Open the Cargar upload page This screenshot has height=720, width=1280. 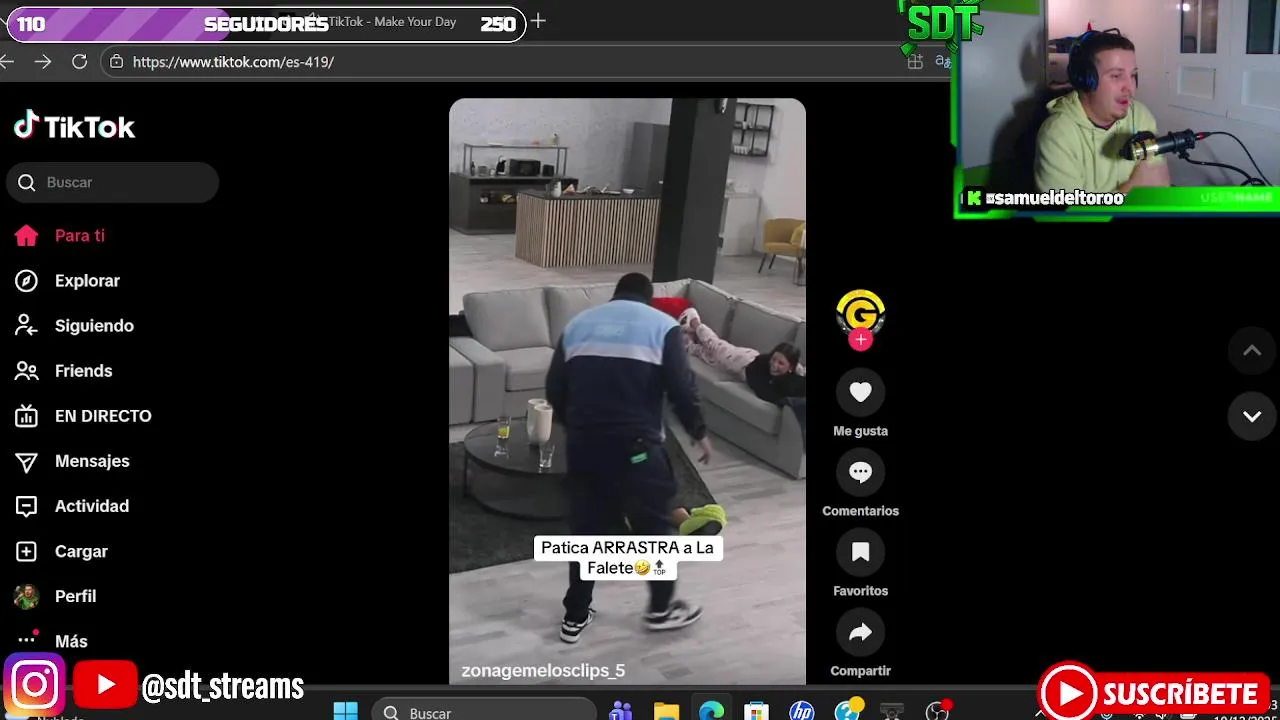81,551
